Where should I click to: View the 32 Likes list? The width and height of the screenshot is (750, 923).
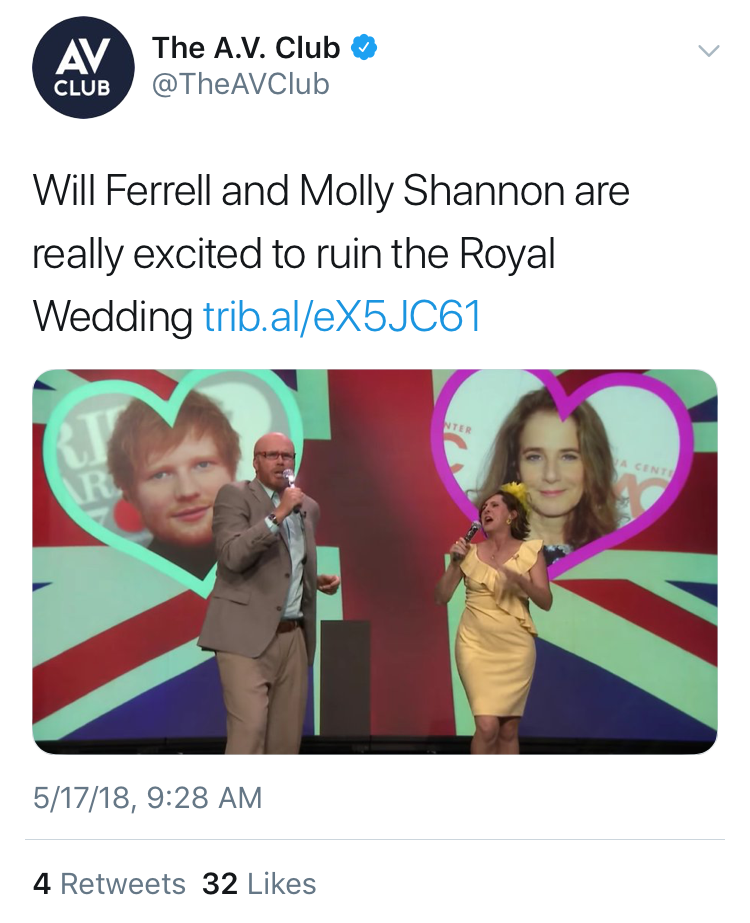259,884
